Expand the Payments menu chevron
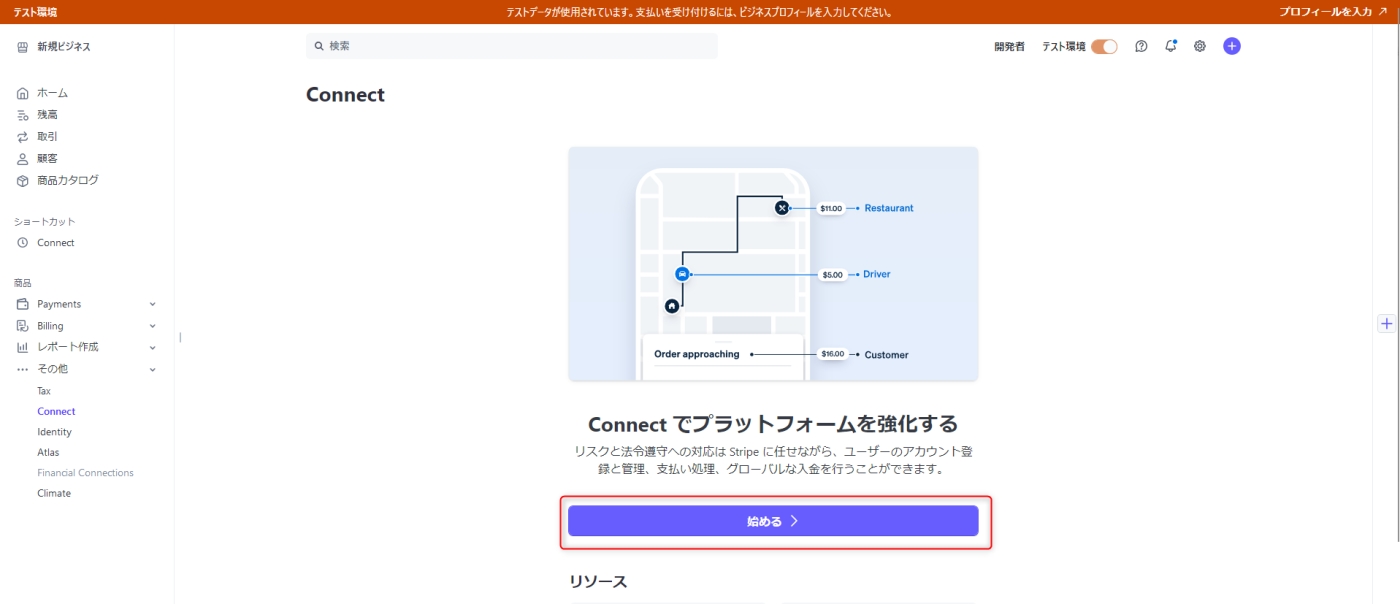The width and height of the screenshot is (1400, 604). click(x=153, y=304)
